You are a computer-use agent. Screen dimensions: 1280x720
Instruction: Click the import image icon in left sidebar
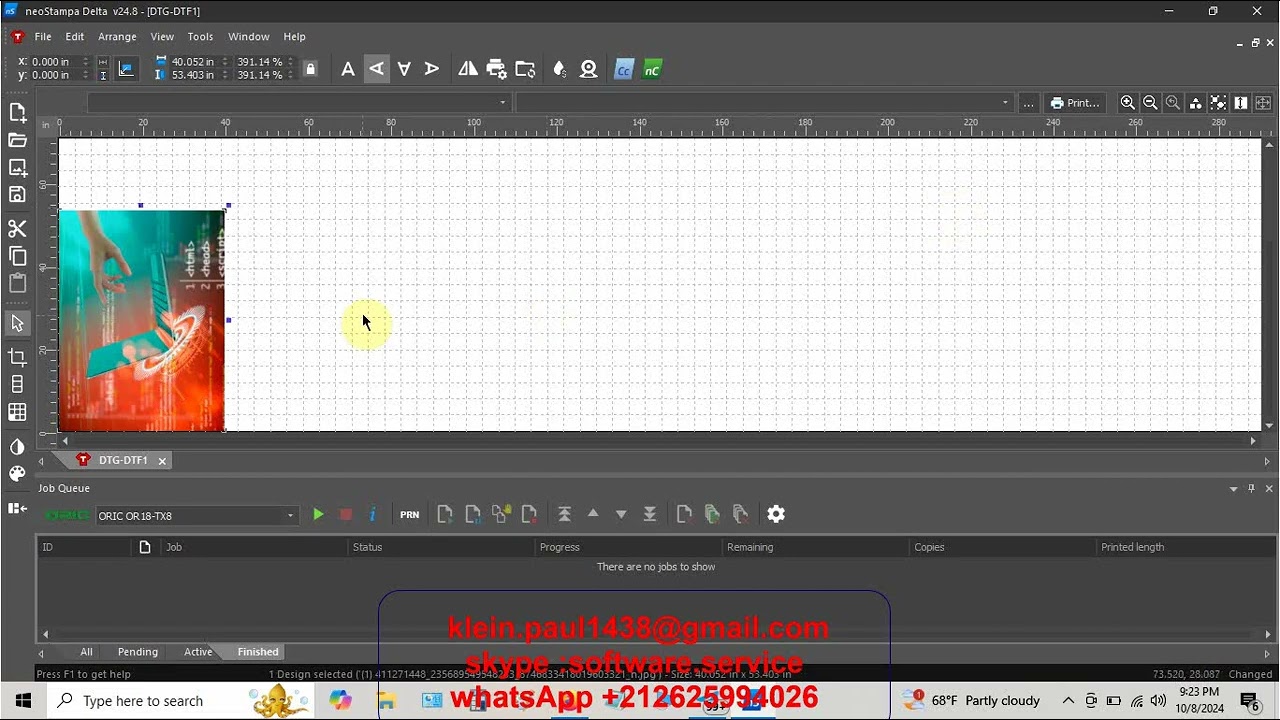coord(17,168)
